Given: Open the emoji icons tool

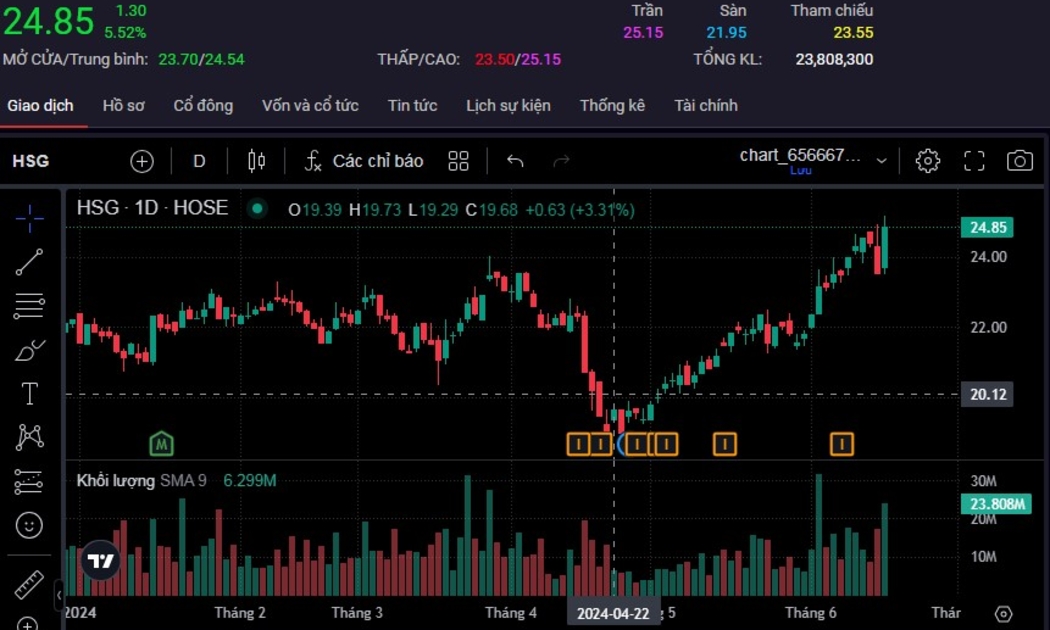Looking at the screenshot, I should (x=29, y=524).
